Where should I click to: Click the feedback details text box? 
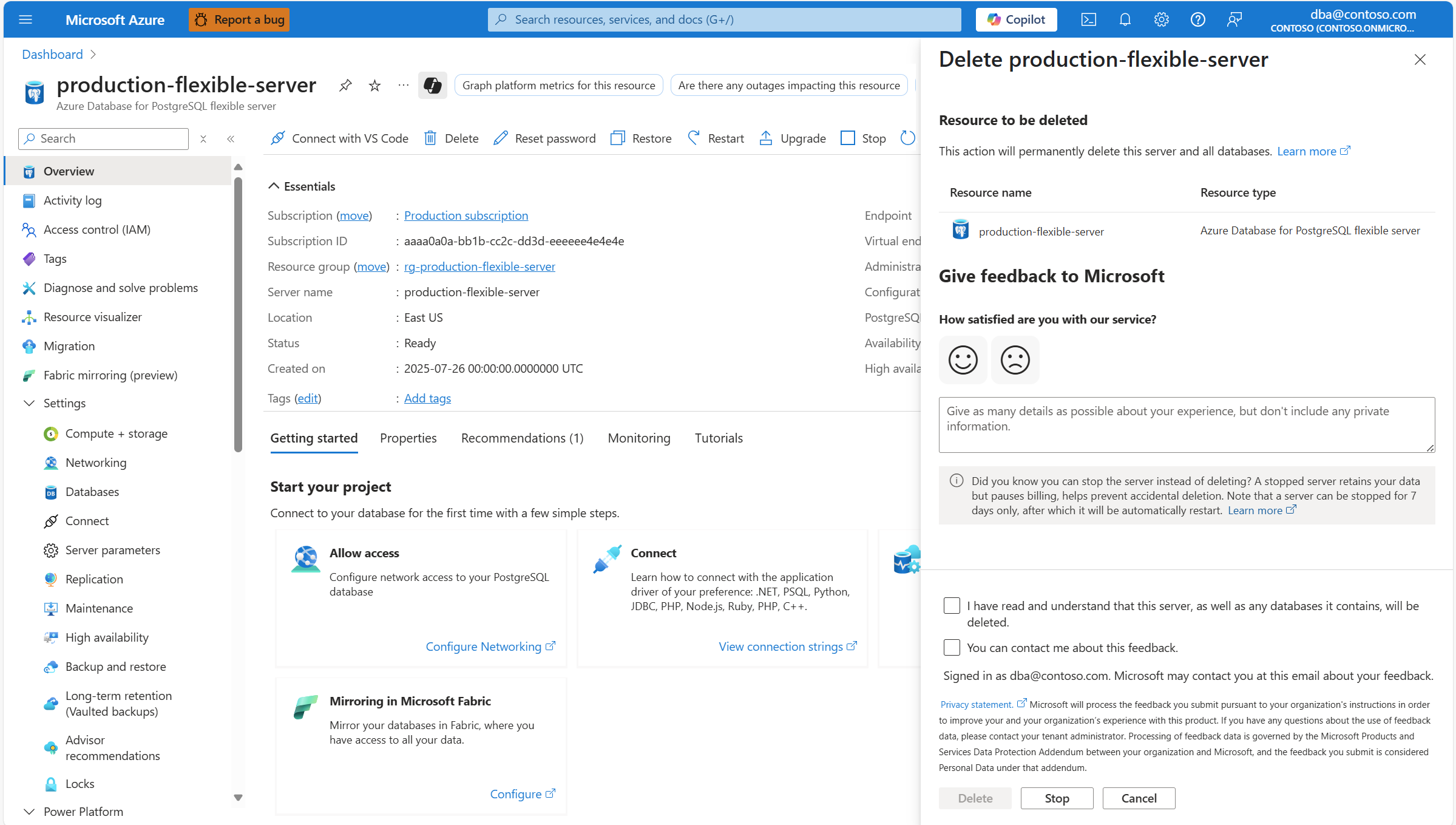1186,425
